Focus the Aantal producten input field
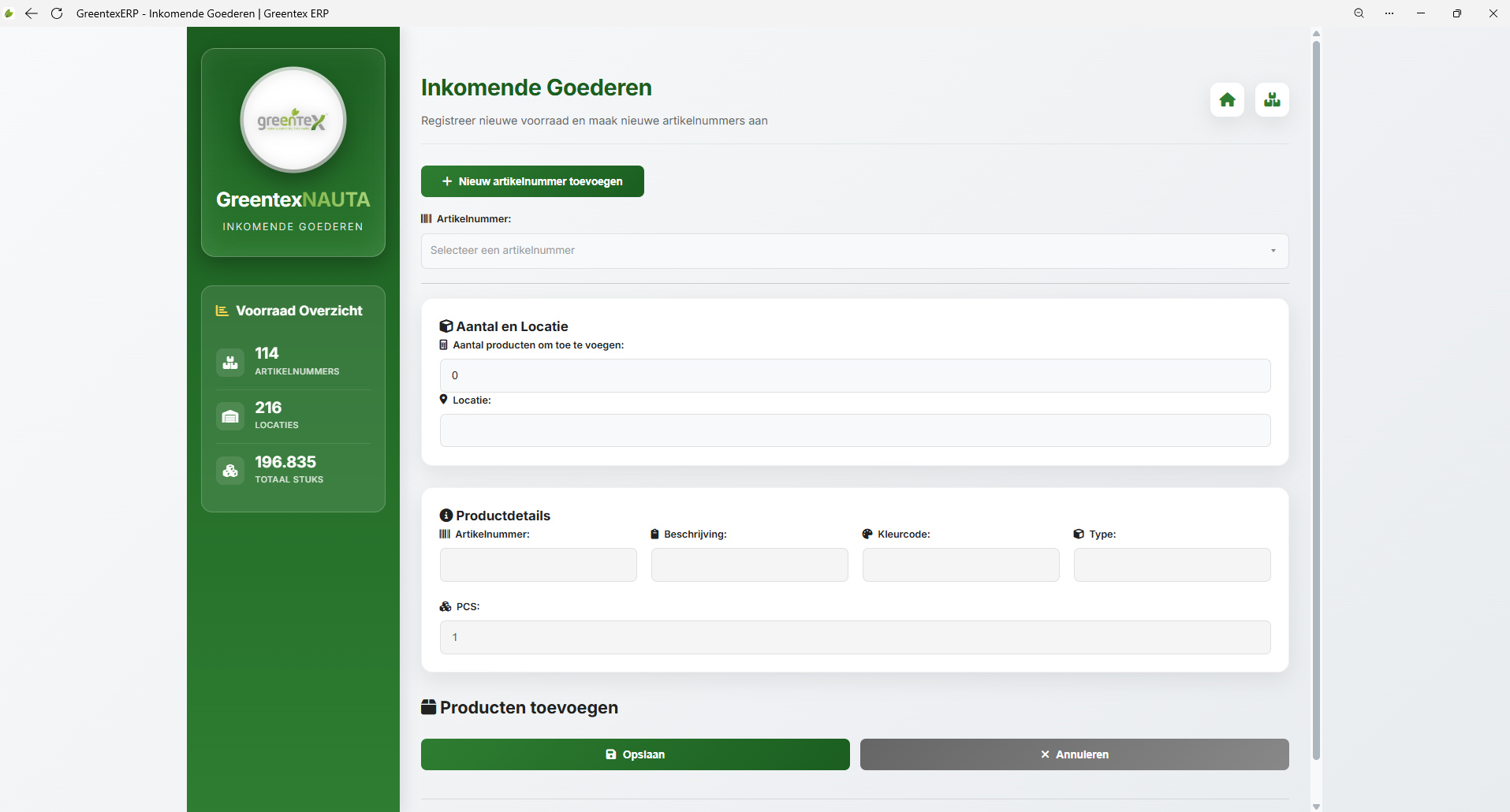Viewport: 1510px width, 812px height. coord(856,375)
